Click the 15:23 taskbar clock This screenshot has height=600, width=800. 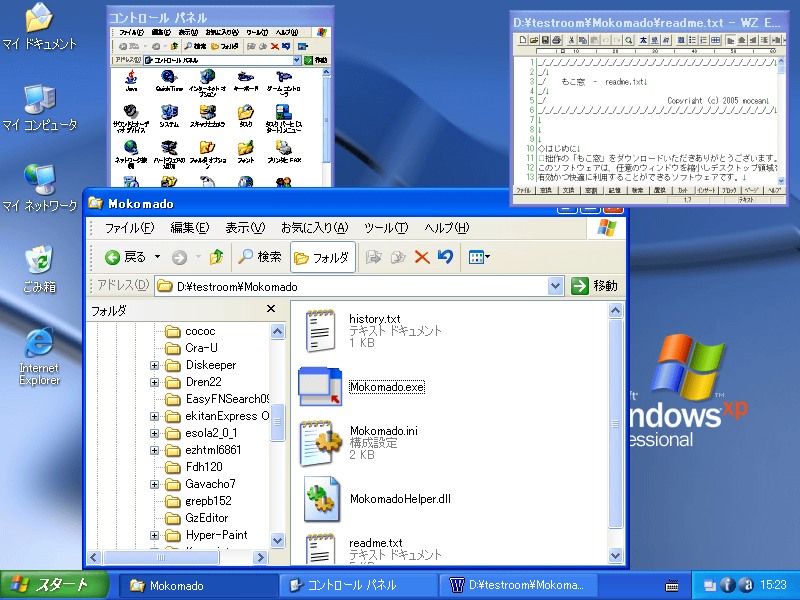[x=773, y=585]
